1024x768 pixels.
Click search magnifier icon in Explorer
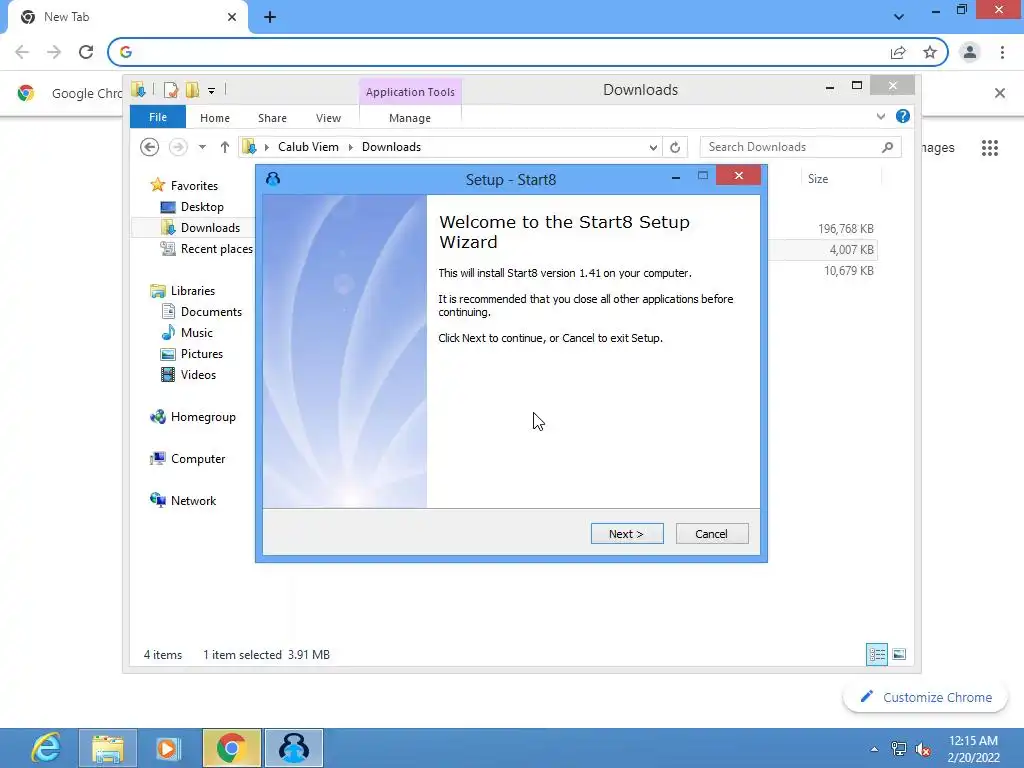pos(887,147)
